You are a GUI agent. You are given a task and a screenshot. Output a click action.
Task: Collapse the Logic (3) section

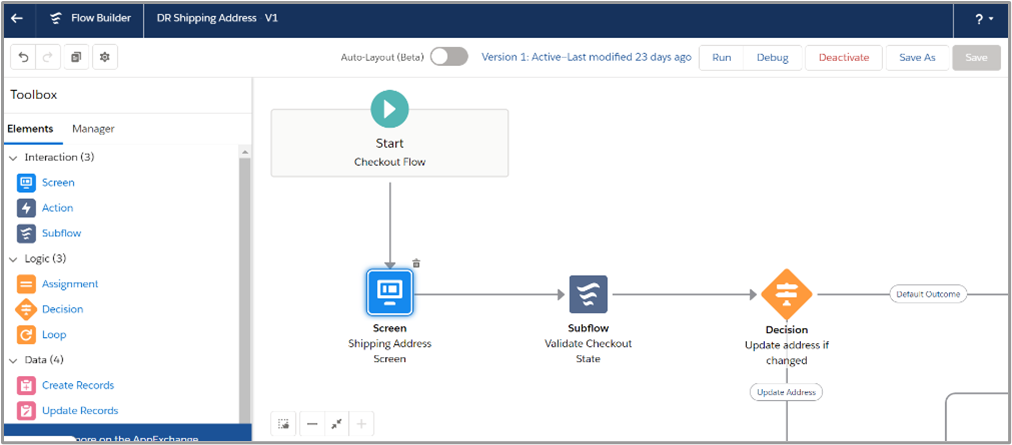(14, 259)
